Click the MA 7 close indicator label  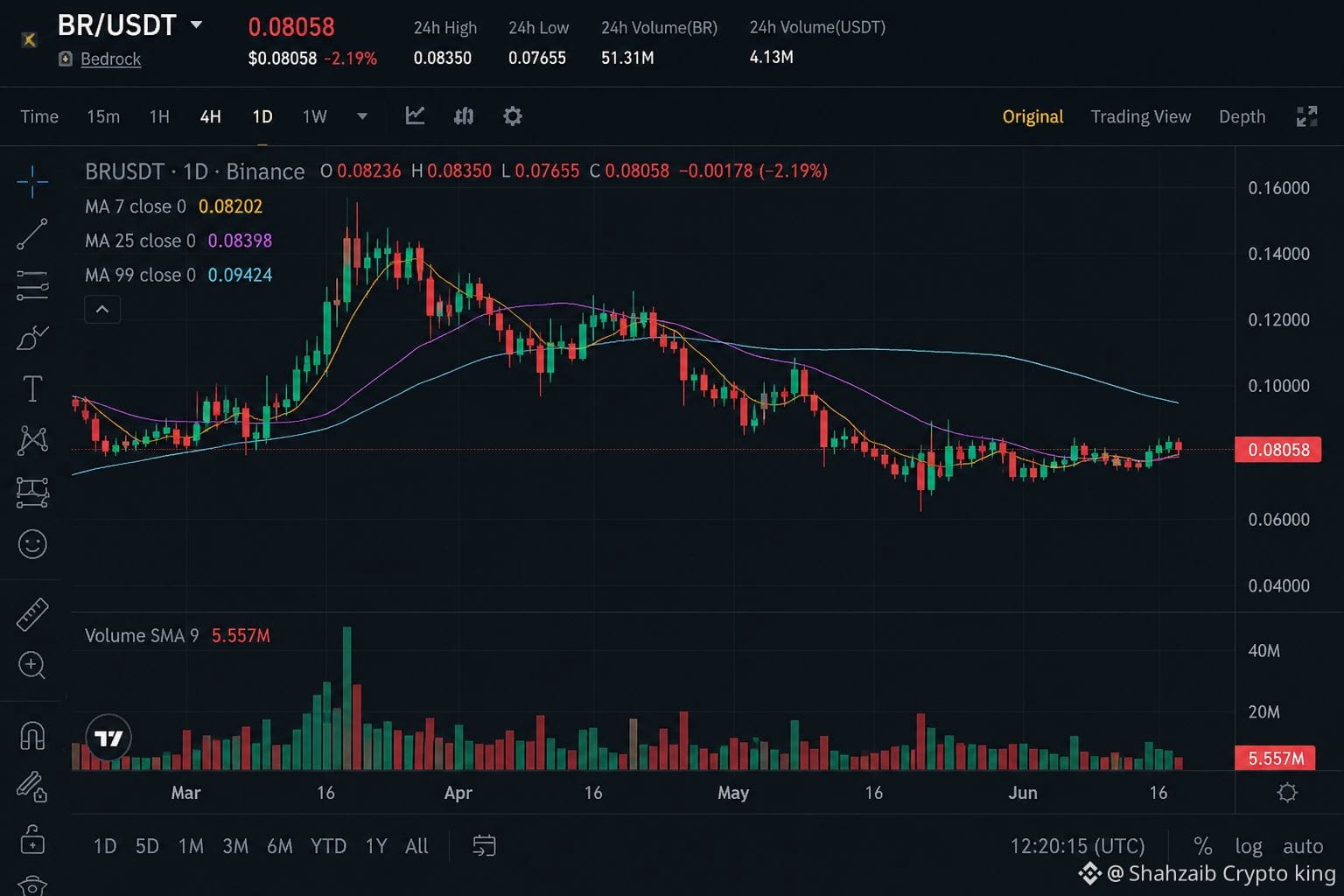tap(136, 206)
